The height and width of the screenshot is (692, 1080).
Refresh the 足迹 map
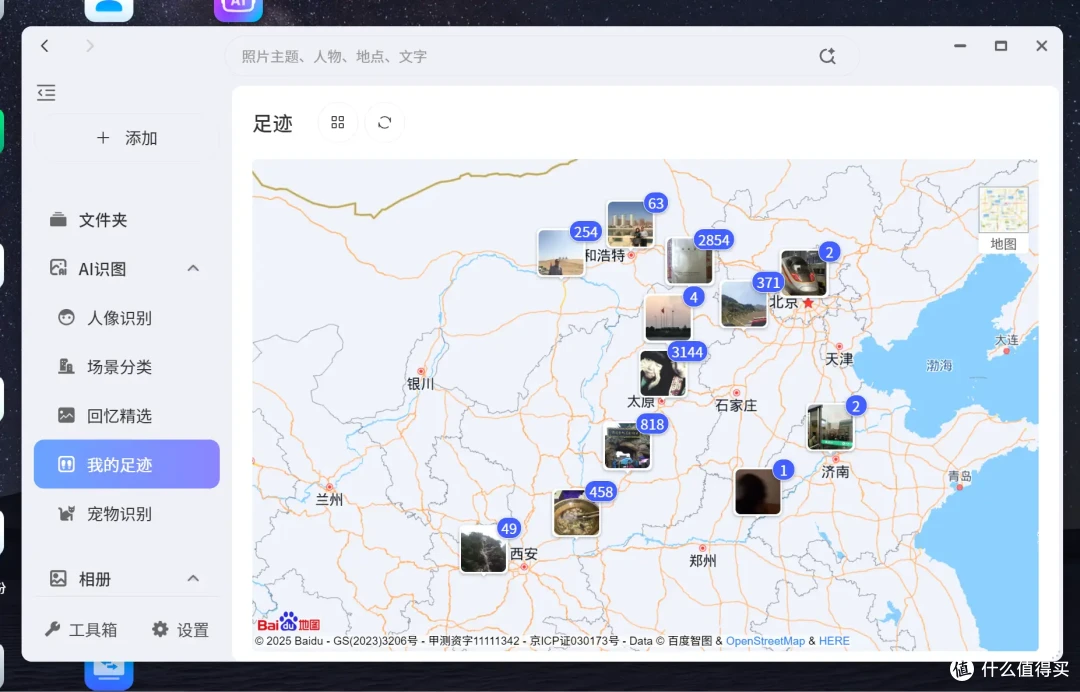(x=384, y=123)
